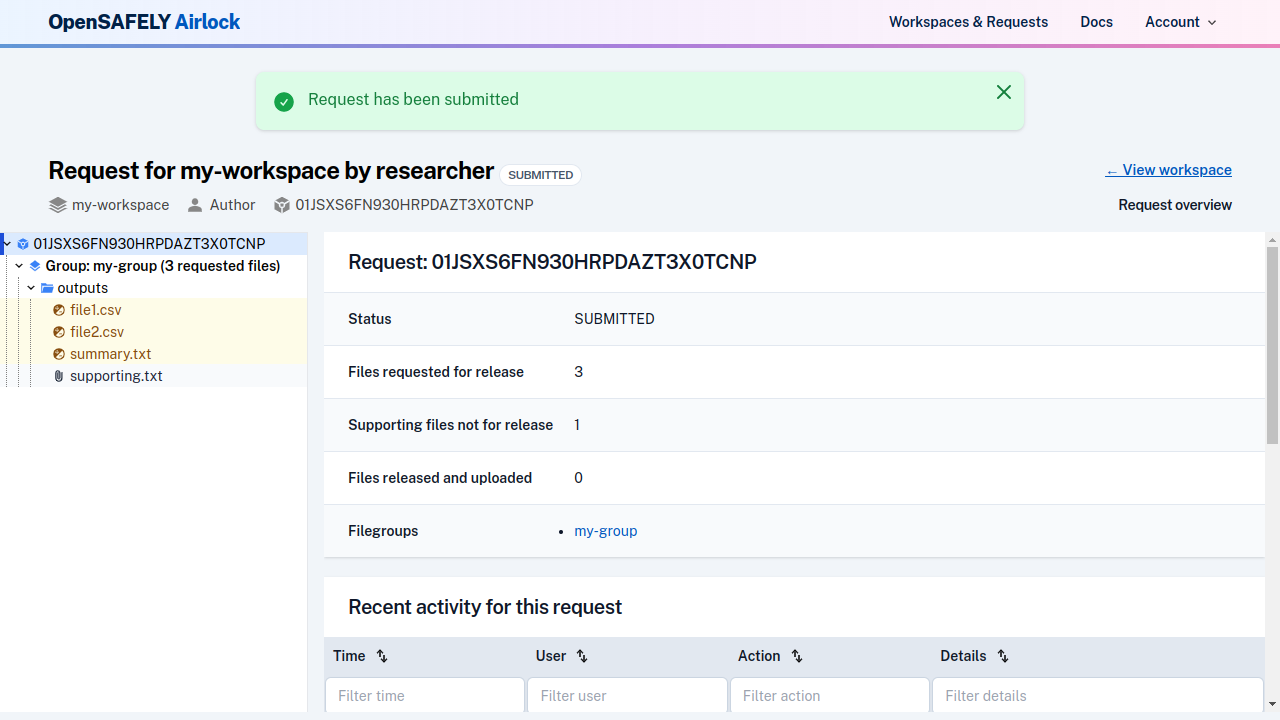Open the Account dropdown menu
The height and width of the screenshot is (720, 1280).
click(1180, 22)
